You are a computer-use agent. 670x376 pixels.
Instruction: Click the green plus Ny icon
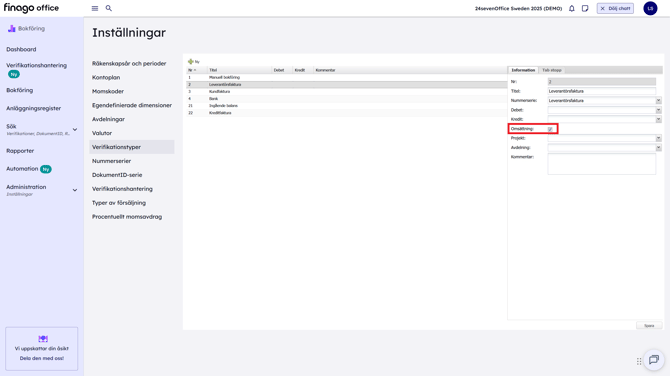tap(191, 62)
